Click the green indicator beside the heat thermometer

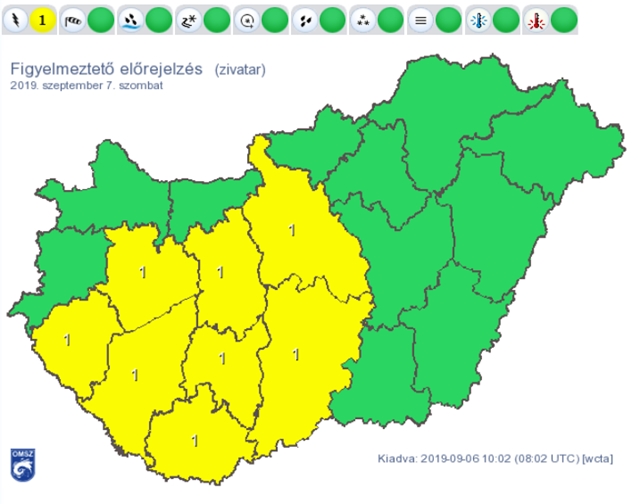click(x=564, y=20)
